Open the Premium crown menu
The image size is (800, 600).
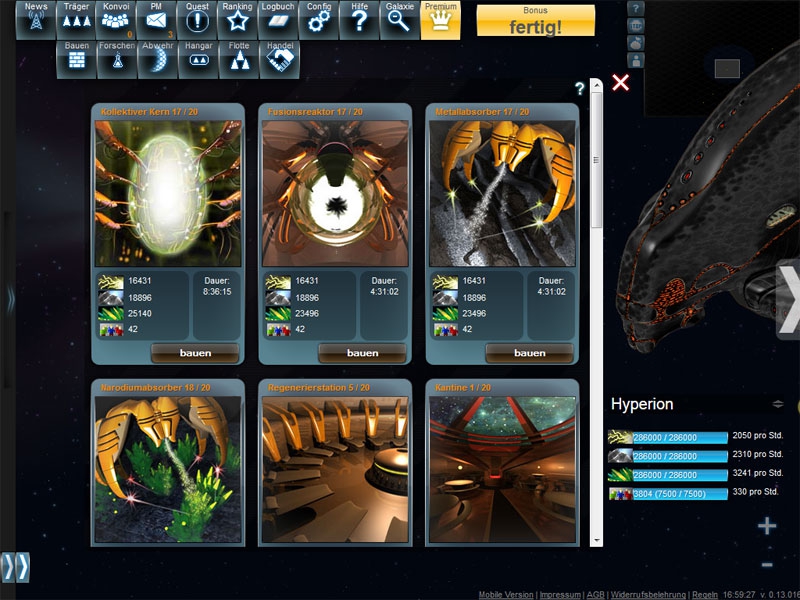[440, 20]
